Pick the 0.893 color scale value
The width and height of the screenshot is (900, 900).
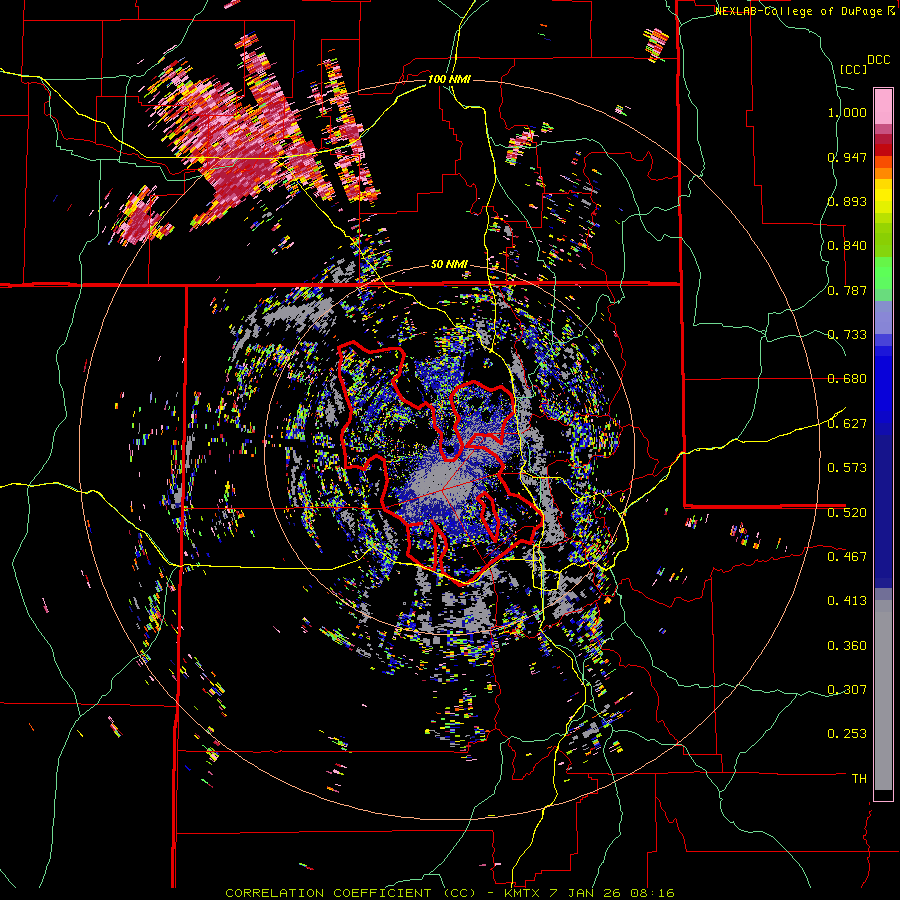pos(847,201)
